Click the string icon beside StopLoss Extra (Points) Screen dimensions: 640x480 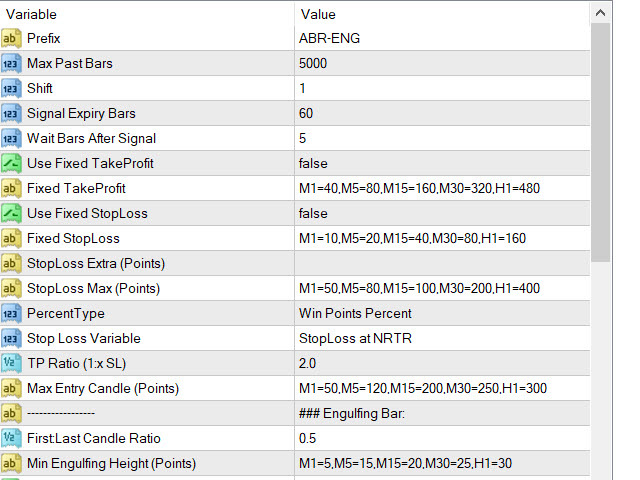click(11, 264)
